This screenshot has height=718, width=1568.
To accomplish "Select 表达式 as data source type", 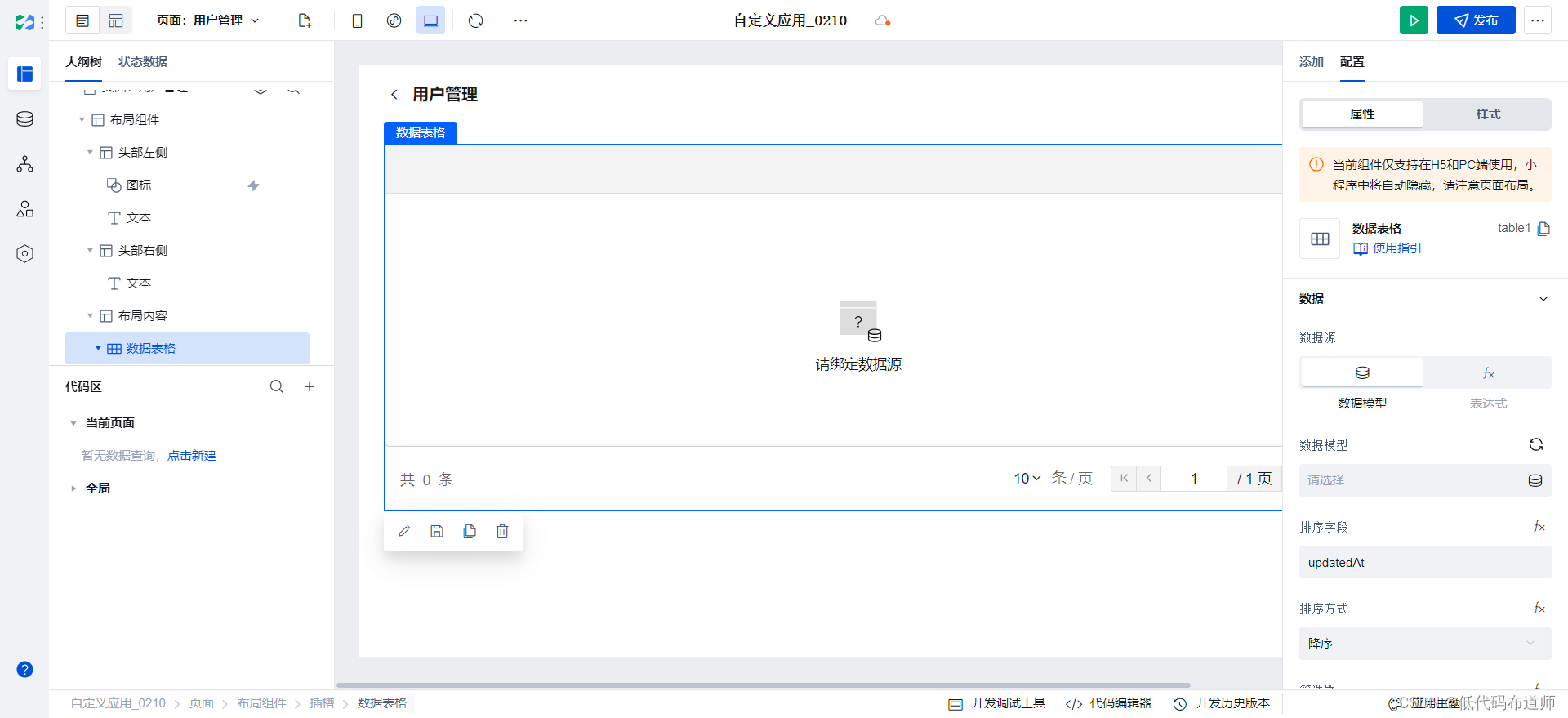I will [x=1488, y=372].
